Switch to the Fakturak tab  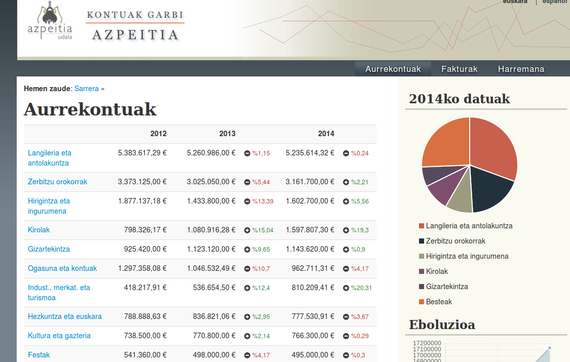[x=459, y=69]
